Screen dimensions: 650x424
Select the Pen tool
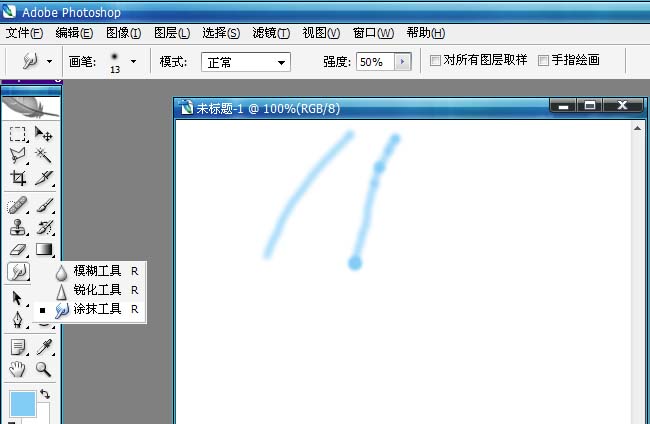17,320
